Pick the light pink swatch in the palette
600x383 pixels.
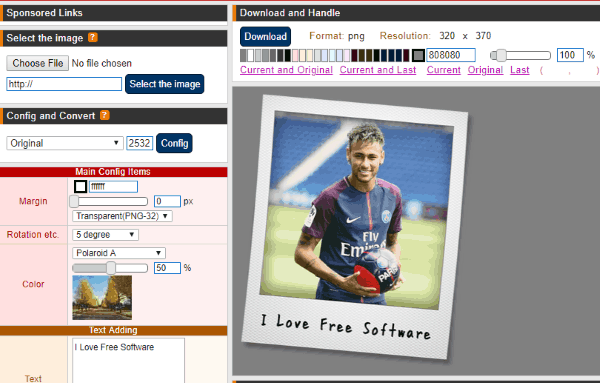point(295,55)
